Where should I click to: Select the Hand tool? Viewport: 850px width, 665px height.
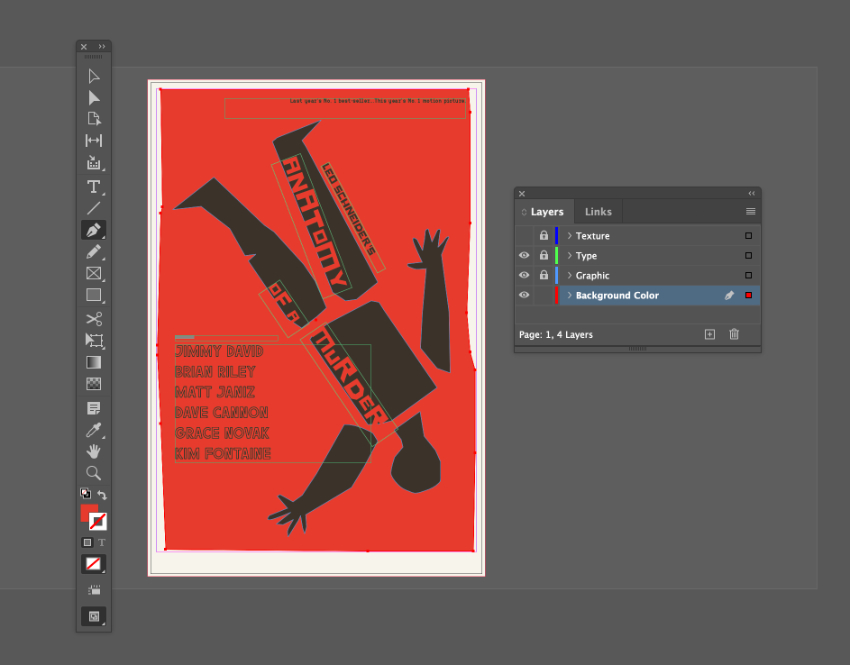(93, 451)
